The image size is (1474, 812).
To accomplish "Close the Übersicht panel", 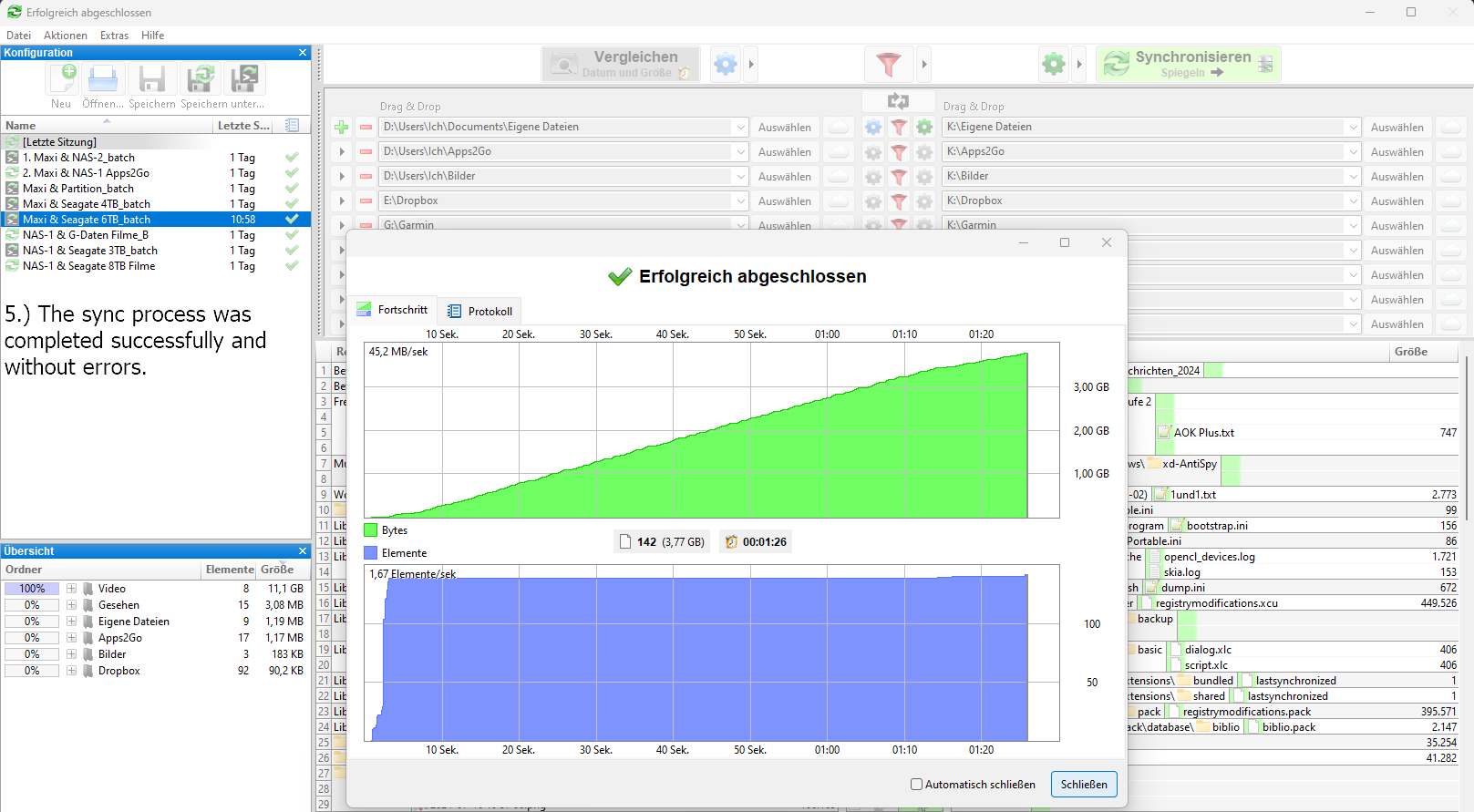I will 303,551.
